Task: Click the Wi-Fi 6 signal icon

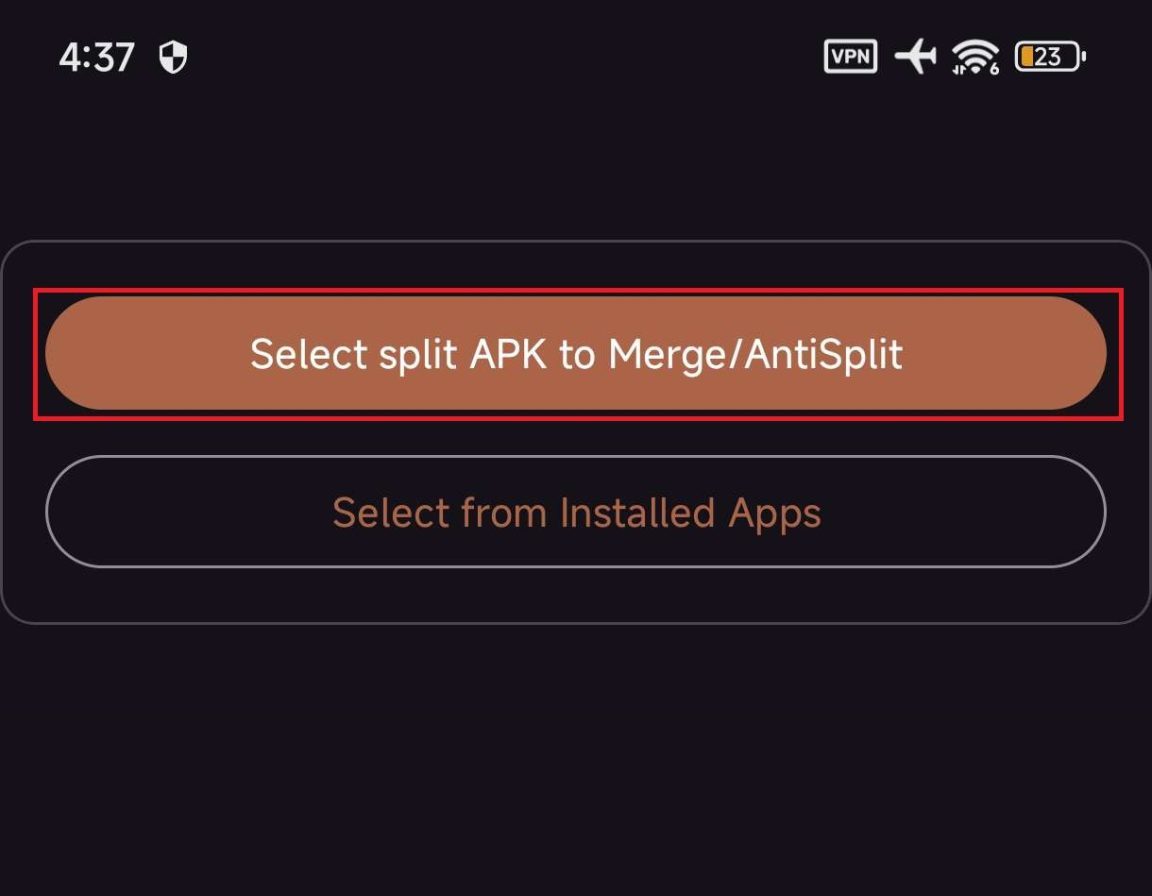Action: pos(975,57)
